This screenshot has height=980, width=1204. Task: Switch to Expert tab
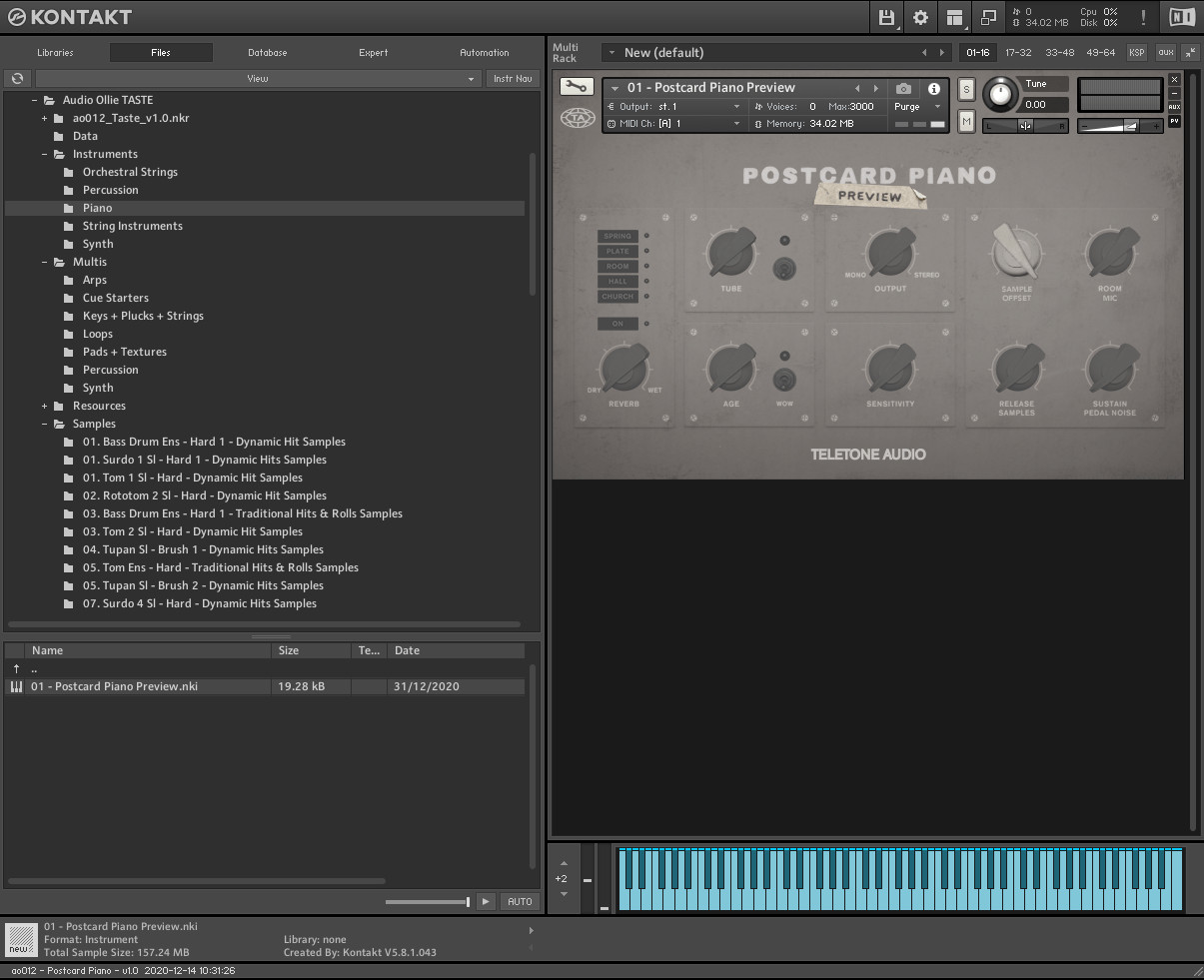click(374, 53)
